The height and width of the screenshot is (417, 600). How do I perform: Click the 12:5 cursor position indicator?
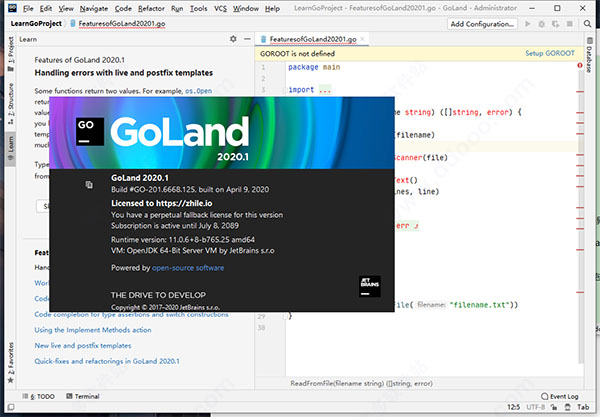pyautogui.click(x=514, y=407)
